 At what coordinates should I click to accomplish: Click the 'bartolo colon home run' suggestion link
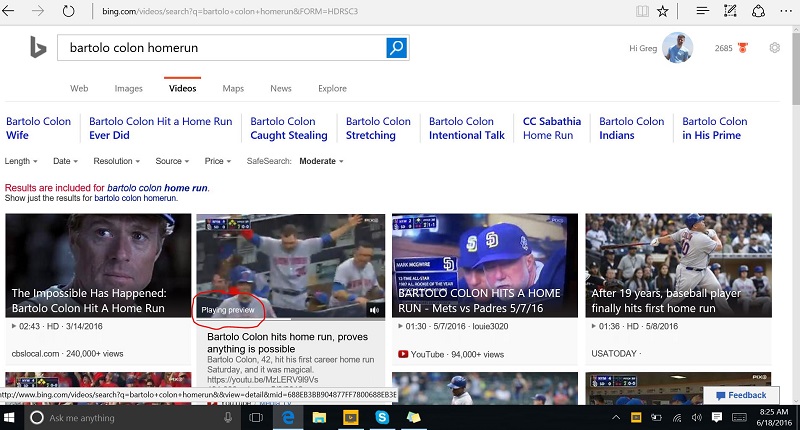point(157,188)
